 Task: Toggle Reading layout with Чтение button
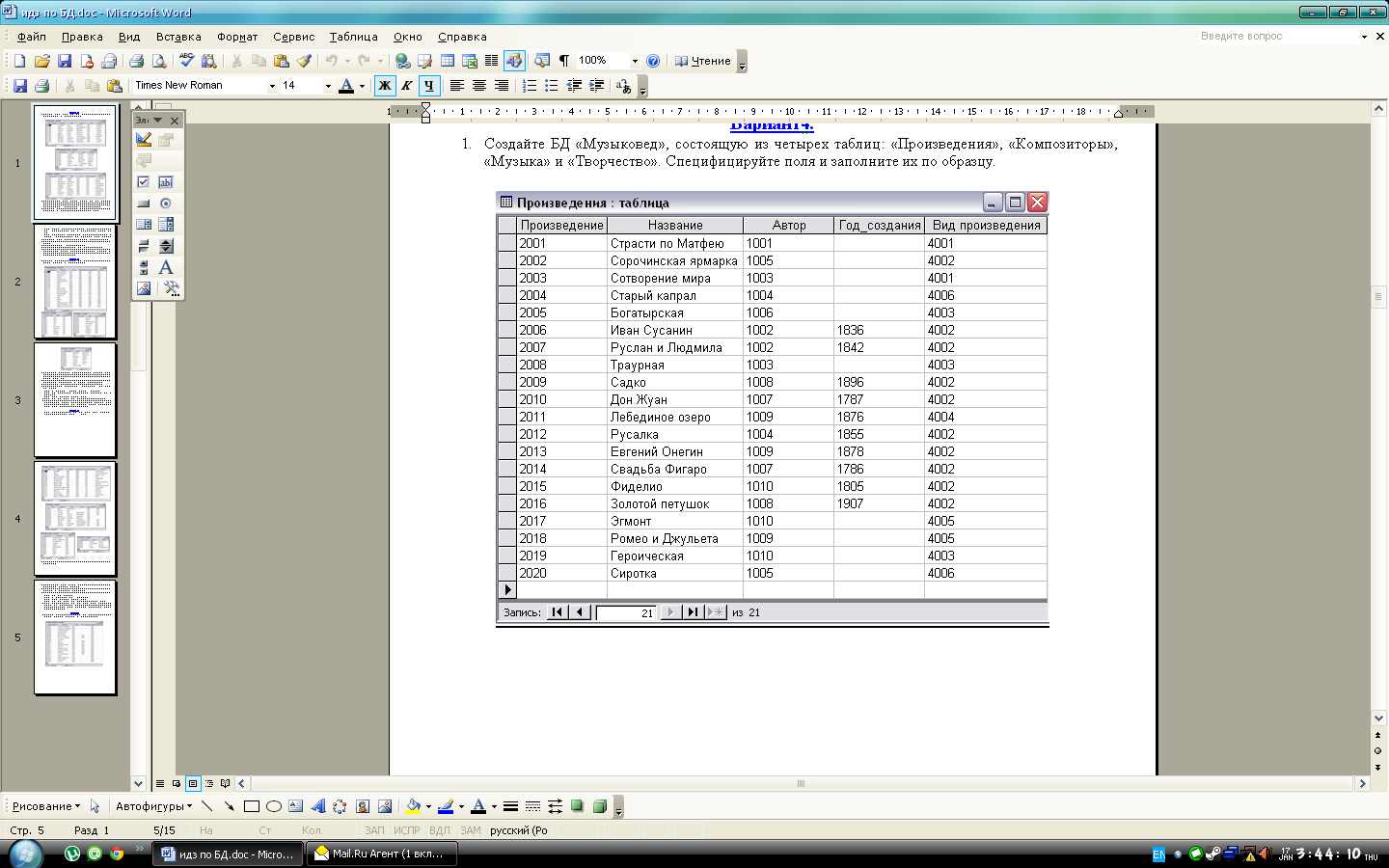703,61
